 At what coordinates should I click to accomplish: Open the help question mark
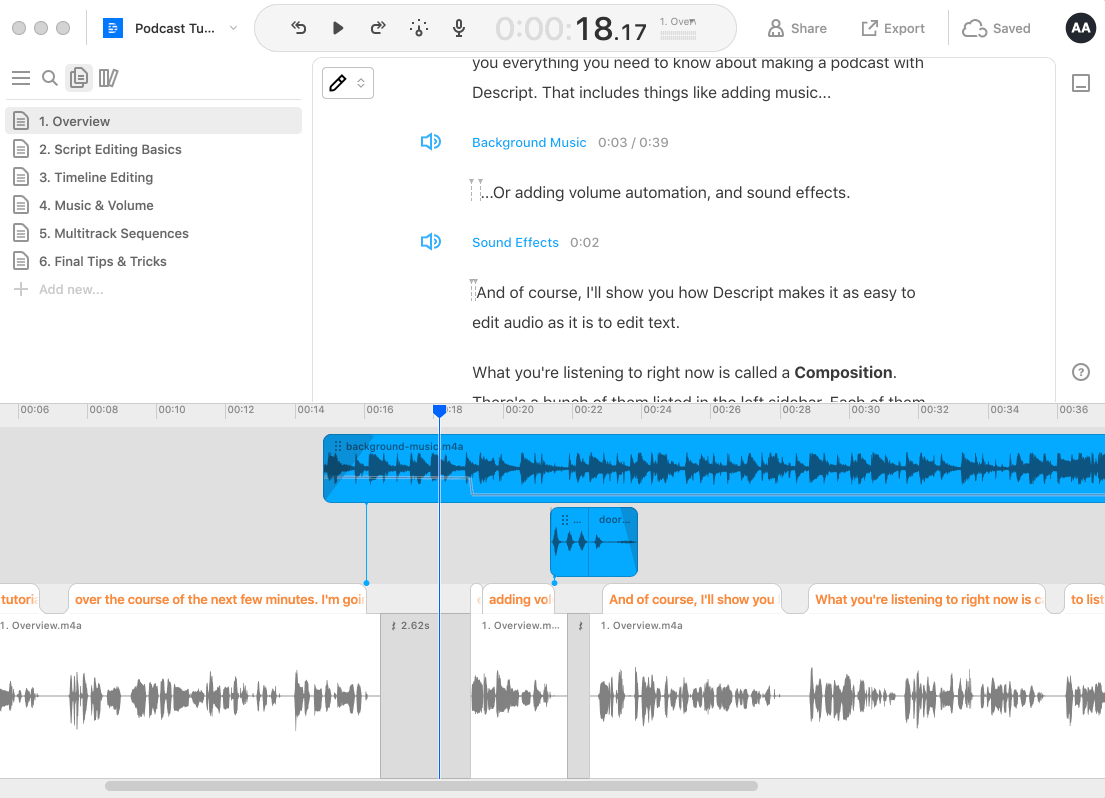(1080, 372)
